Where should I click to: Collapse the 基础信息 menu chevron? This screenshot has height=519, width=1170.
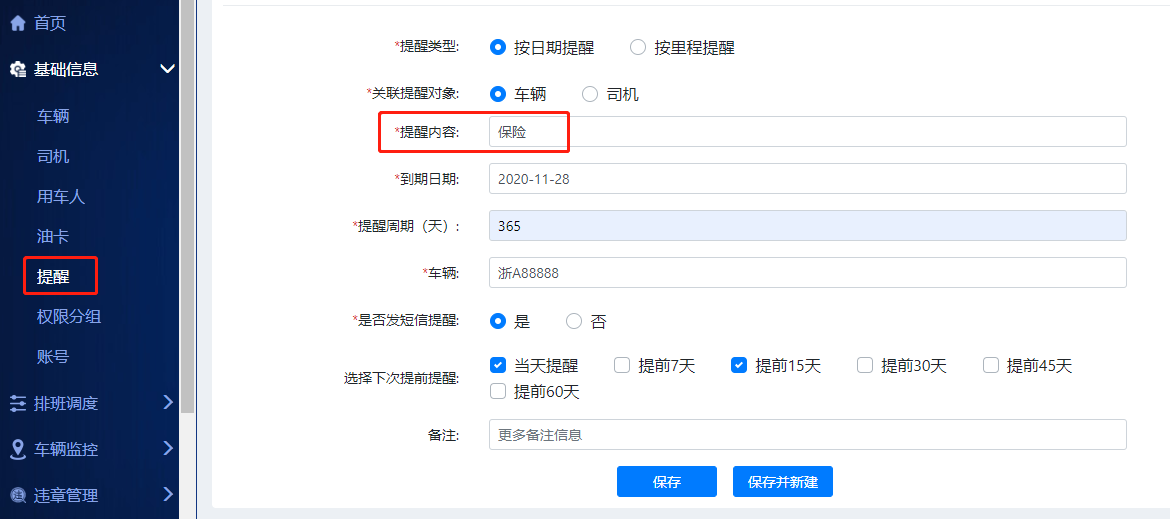tap(167, 69)
